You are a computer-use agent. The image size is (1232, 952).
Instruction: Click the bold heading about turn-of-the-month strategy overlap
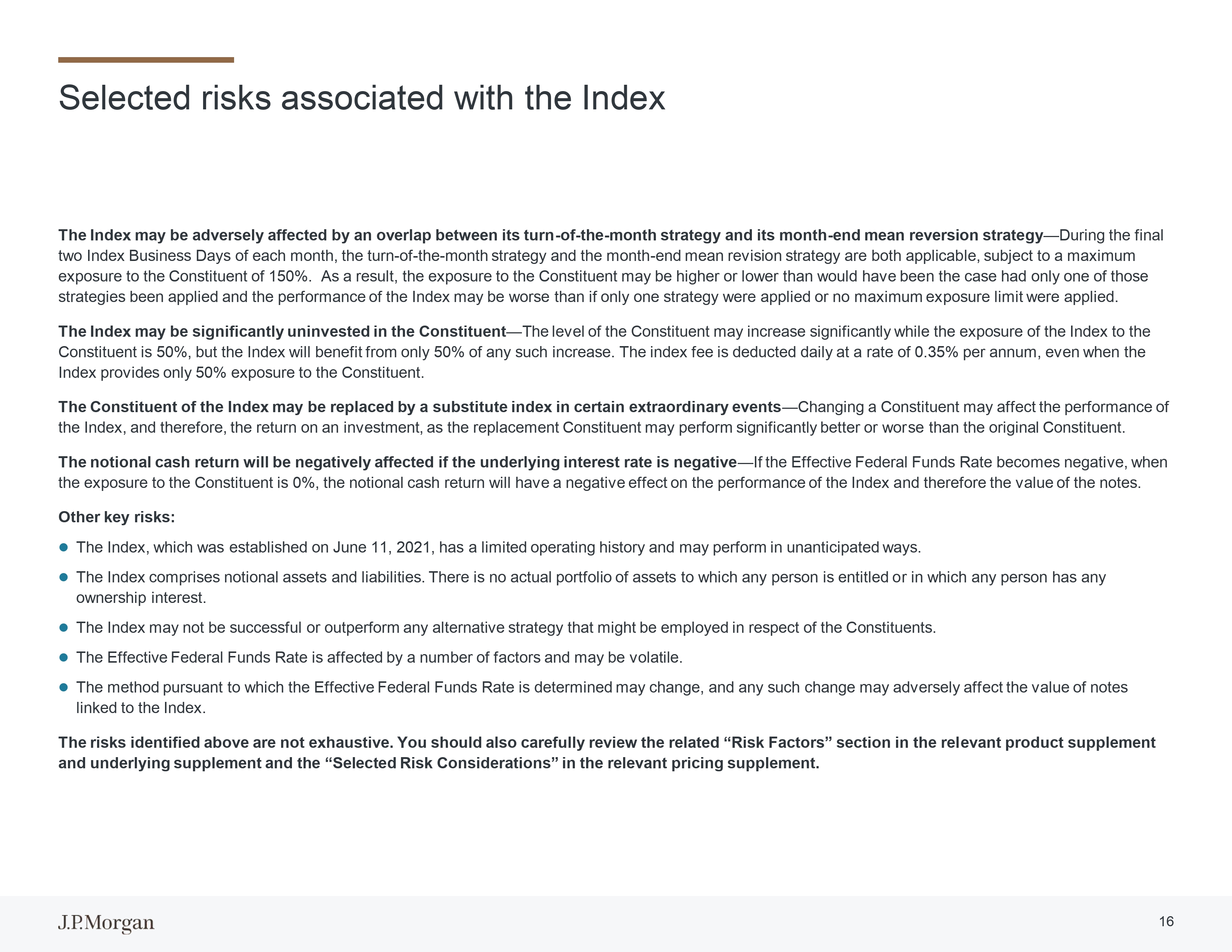tap(551, 235)
